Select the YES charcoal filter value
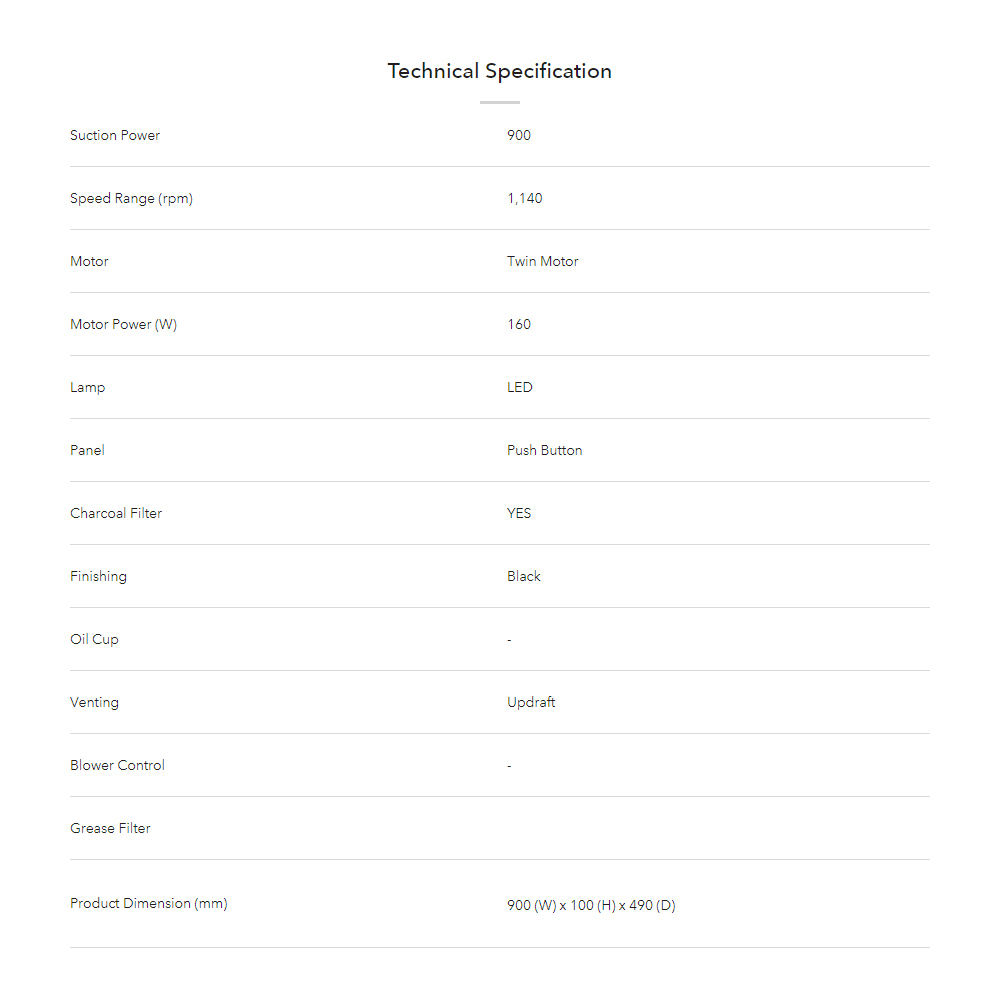This screenshot has height=1000, width=1000. click(519, 513)
